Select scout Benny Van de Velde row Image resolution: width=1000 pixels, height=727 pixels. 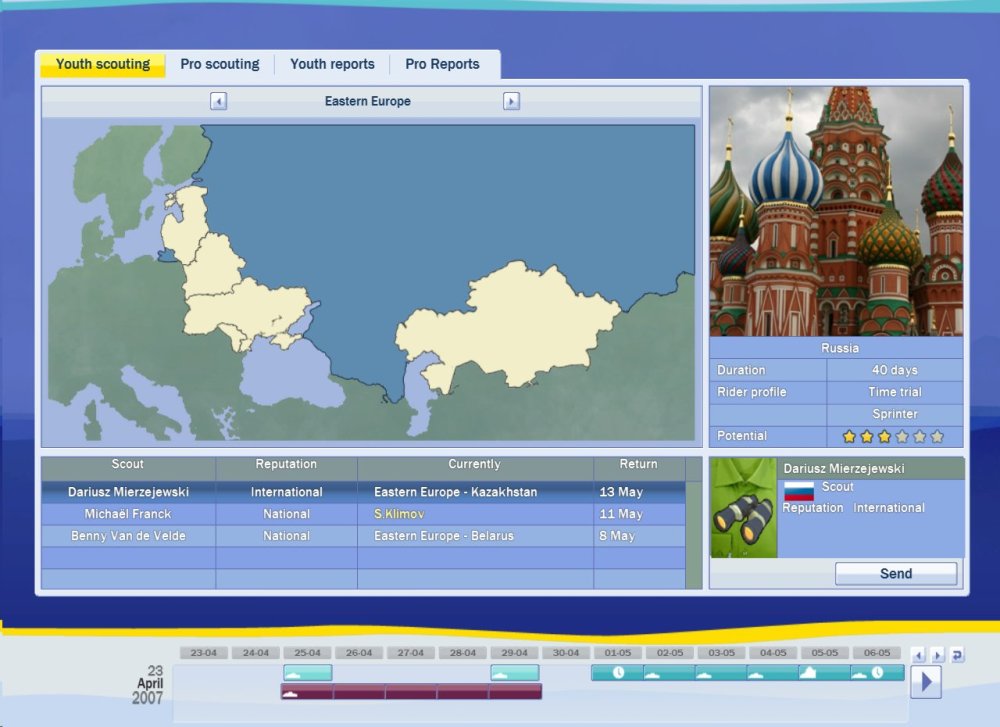tap(128, 536)
